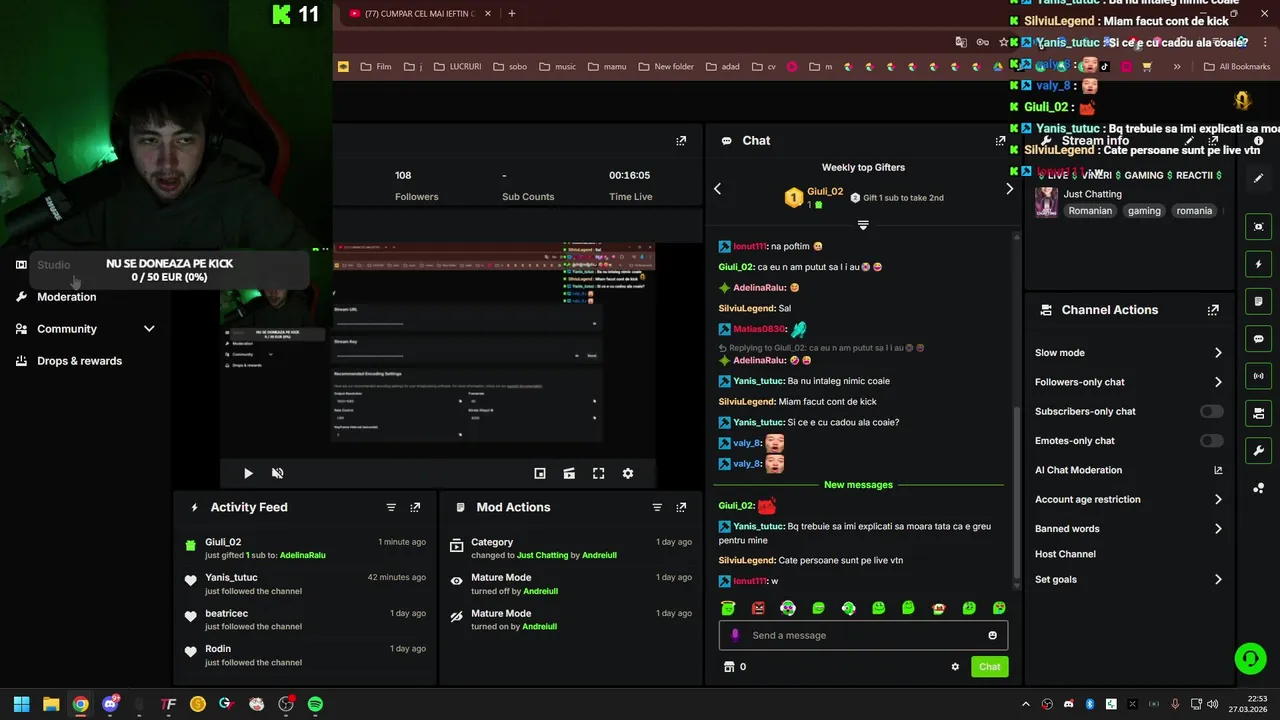Screen dimensions: 1280x720
Task: Toggle channel actions widget in side rail
Action: pos(1258,413)
